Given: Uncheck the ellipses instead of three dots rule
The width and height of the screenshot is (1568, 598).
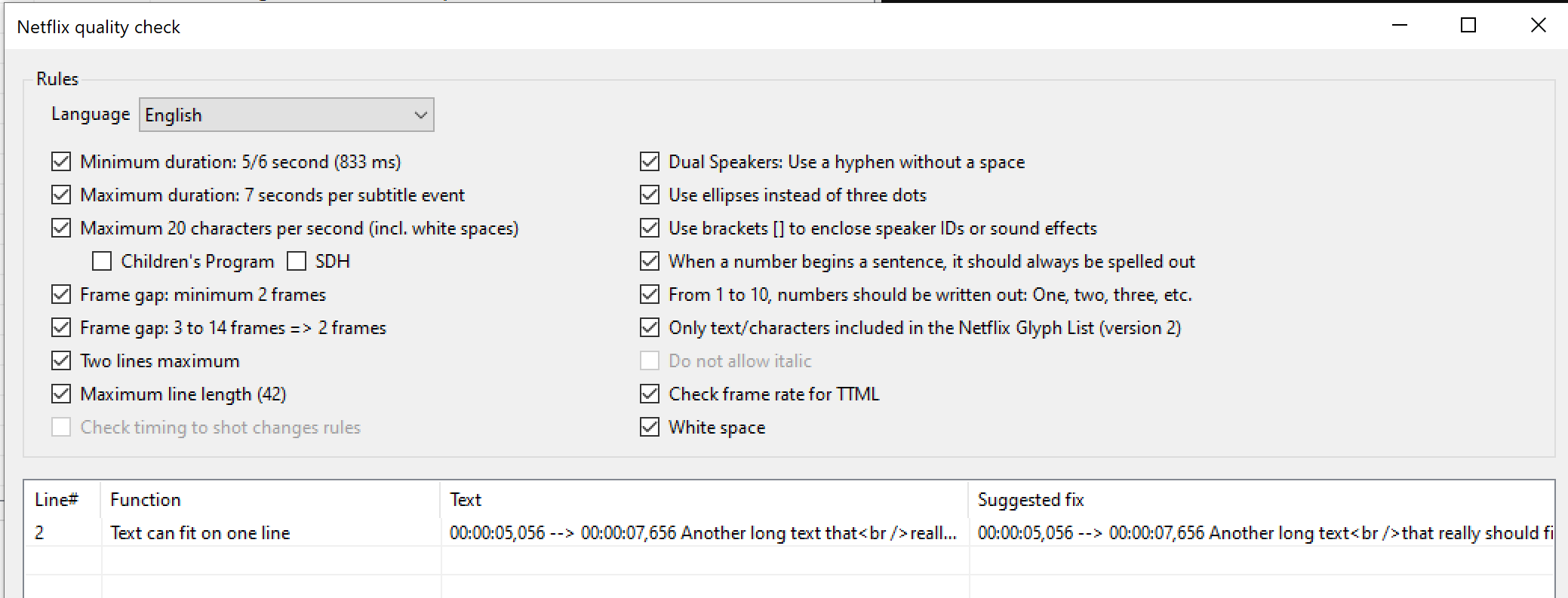Looking at the screenshot, I should click(x=650, y=195).
